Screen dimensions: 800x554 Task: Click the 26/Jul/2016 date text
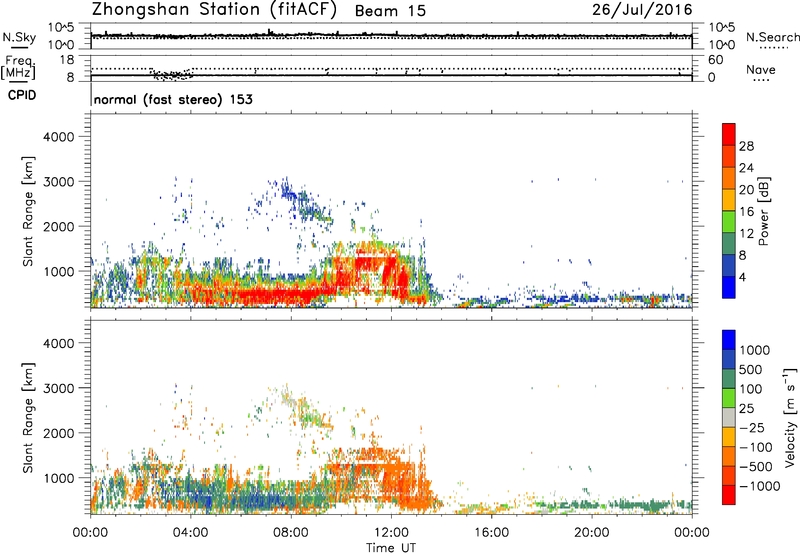[642, 10]
